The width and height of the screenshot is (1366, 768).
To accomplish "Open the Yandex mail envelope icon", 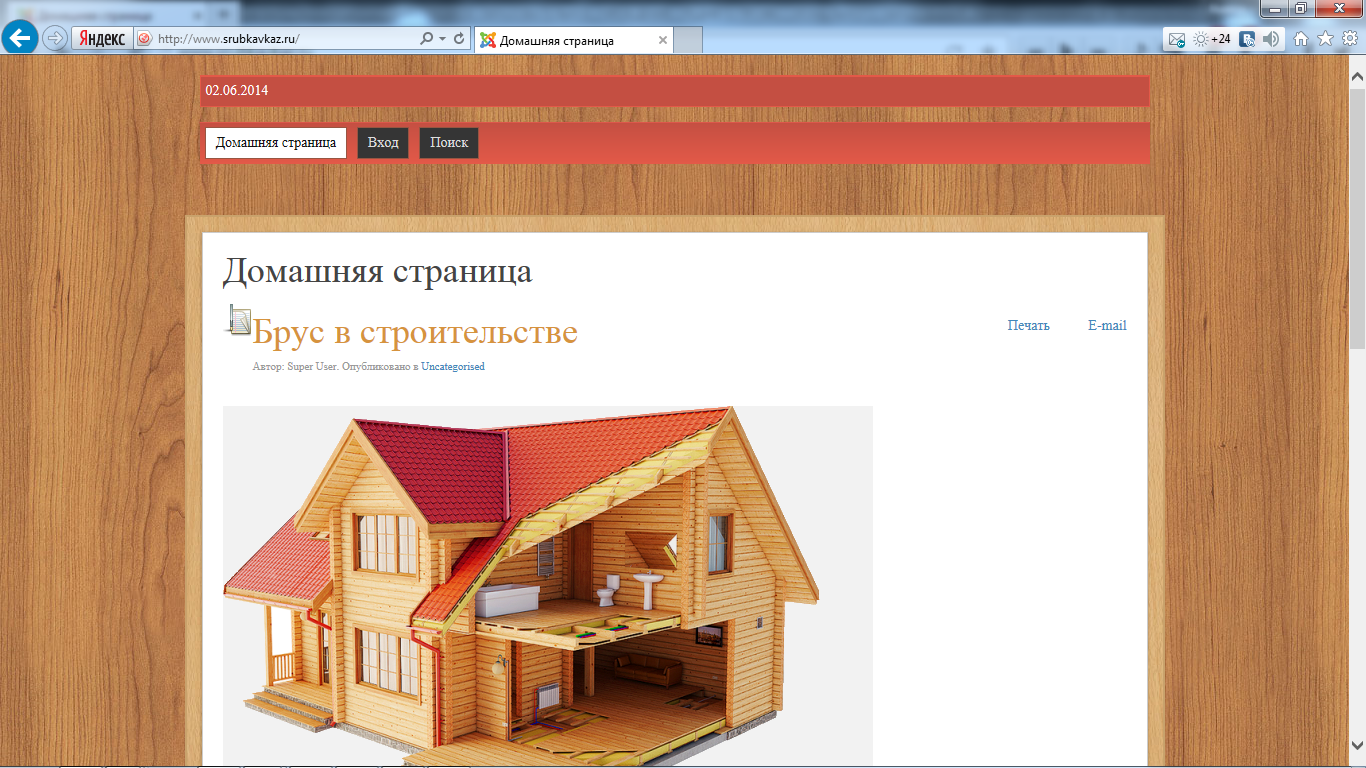I will [x=1177, y=40].
